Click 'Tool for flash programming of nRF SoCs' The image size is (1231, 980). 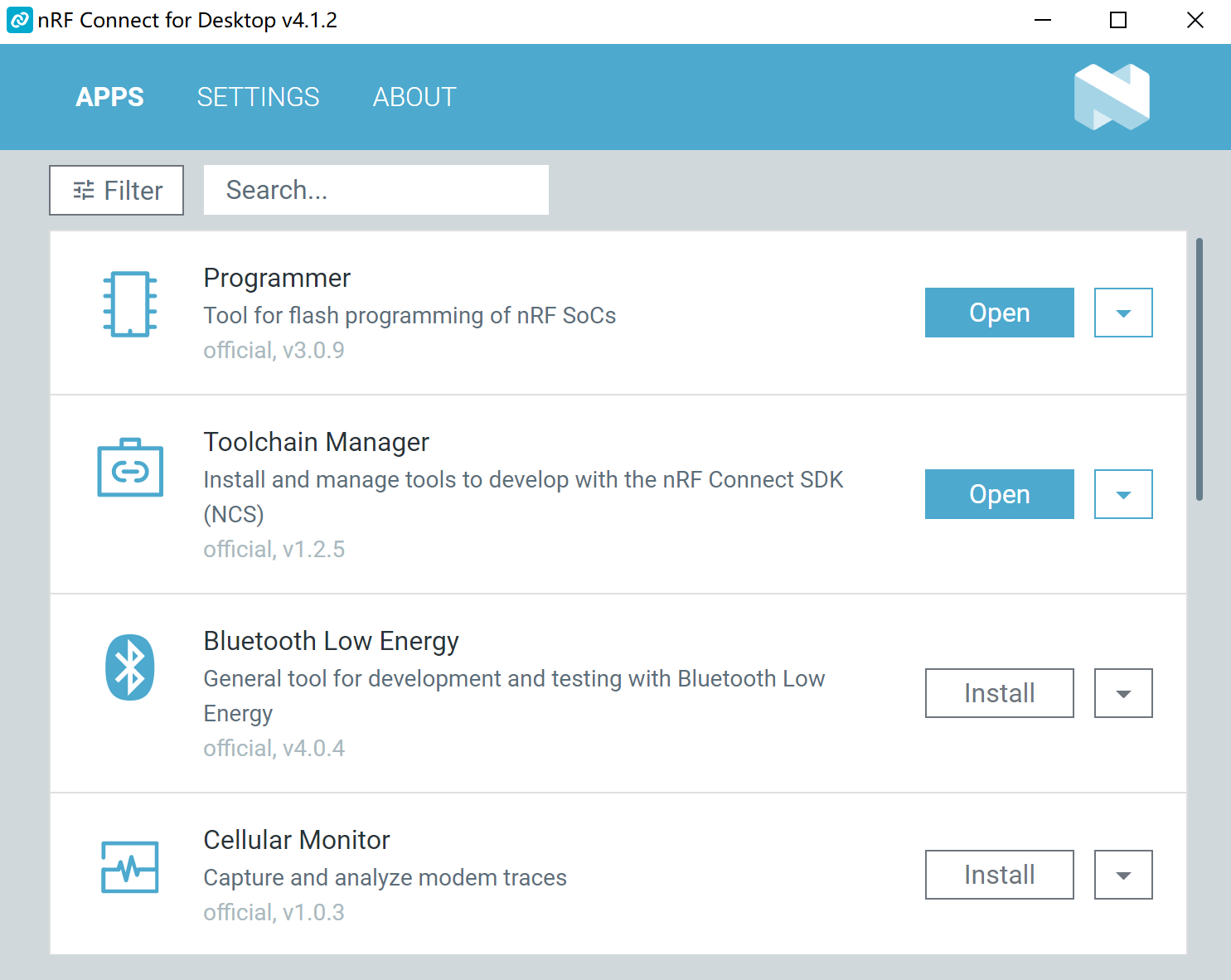click(x=410, y=315)
